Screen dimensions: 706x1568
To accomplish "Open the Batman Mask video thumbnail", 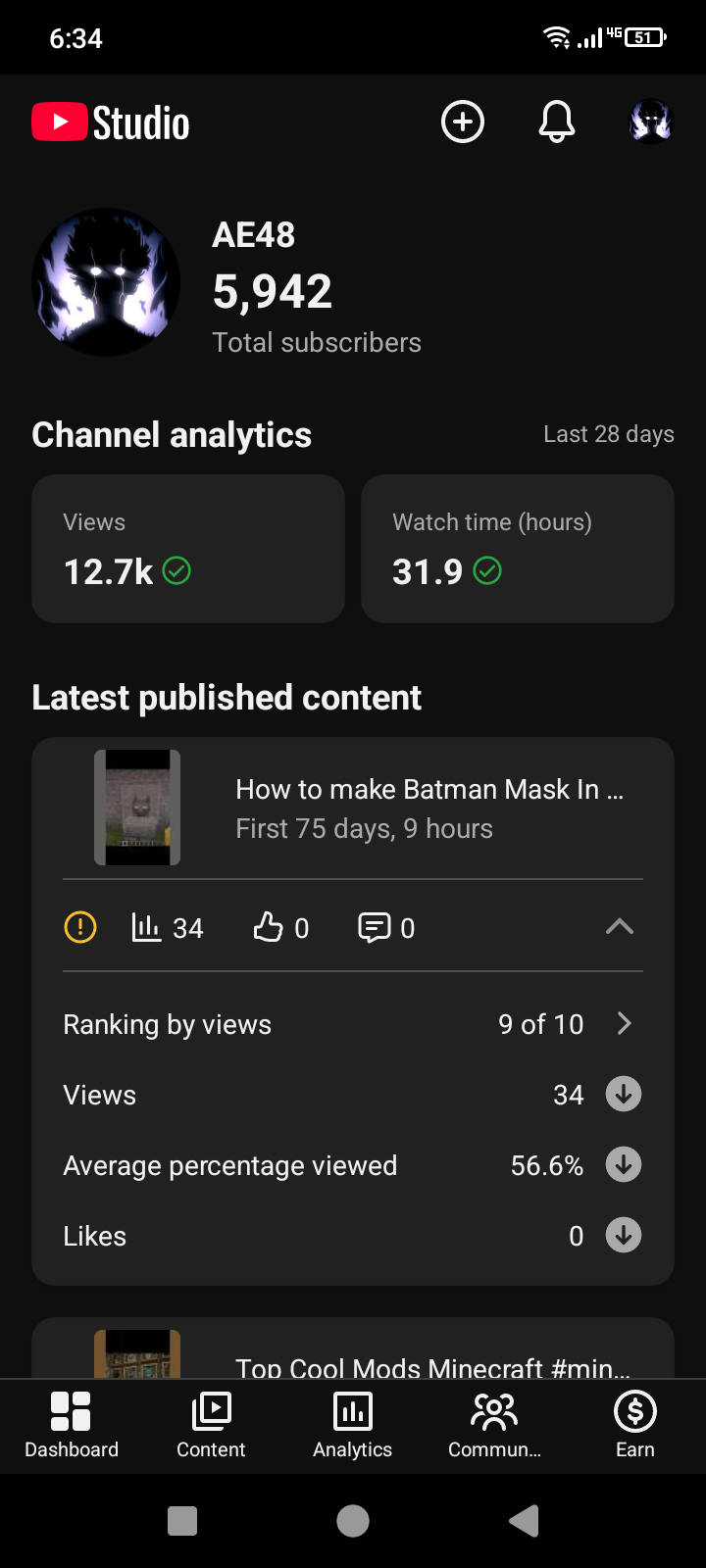I will (137, 808).
